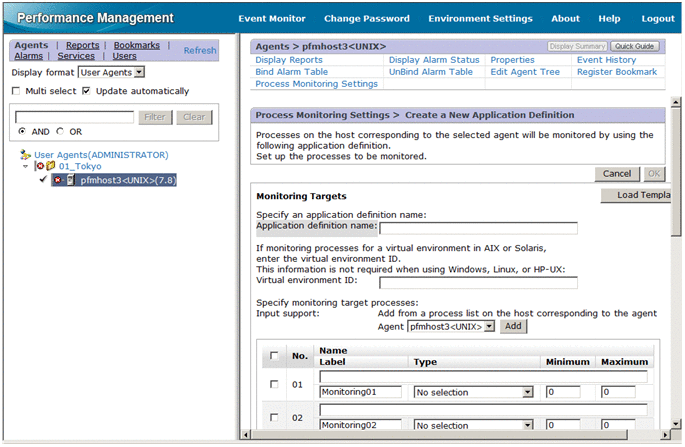The image size is (685, 447).
Task: Click the Quick Guide button
Action: 634,46
